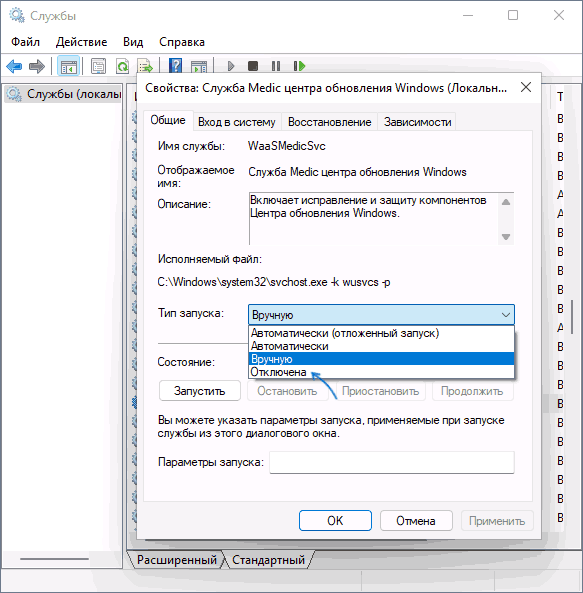Image resolution: width=583 pixels, height=593 pixels.
Task: Close the service properties dialog
Action: [526, 87]
